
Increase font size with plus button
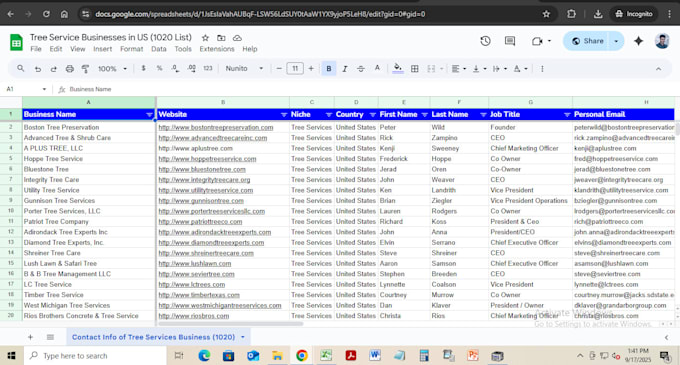tap(311, 68)
